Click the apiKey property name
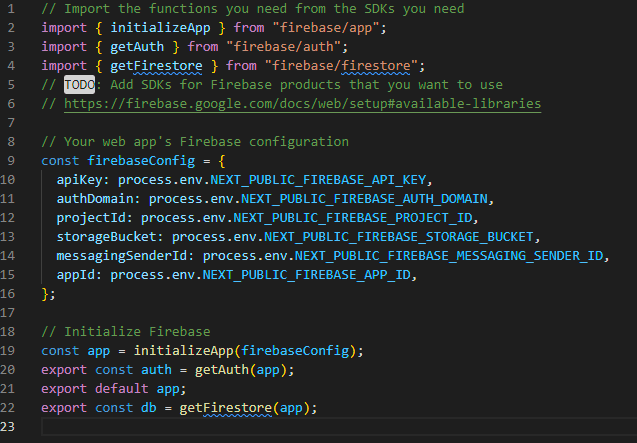Screen dimensions: 637x443 point(84,179)
